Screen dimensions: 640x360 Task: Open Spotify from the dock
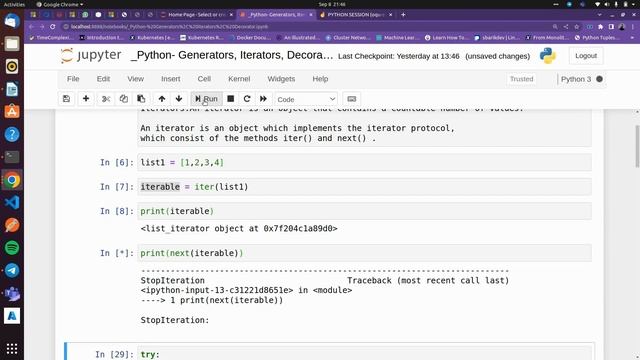coord(12,248)
